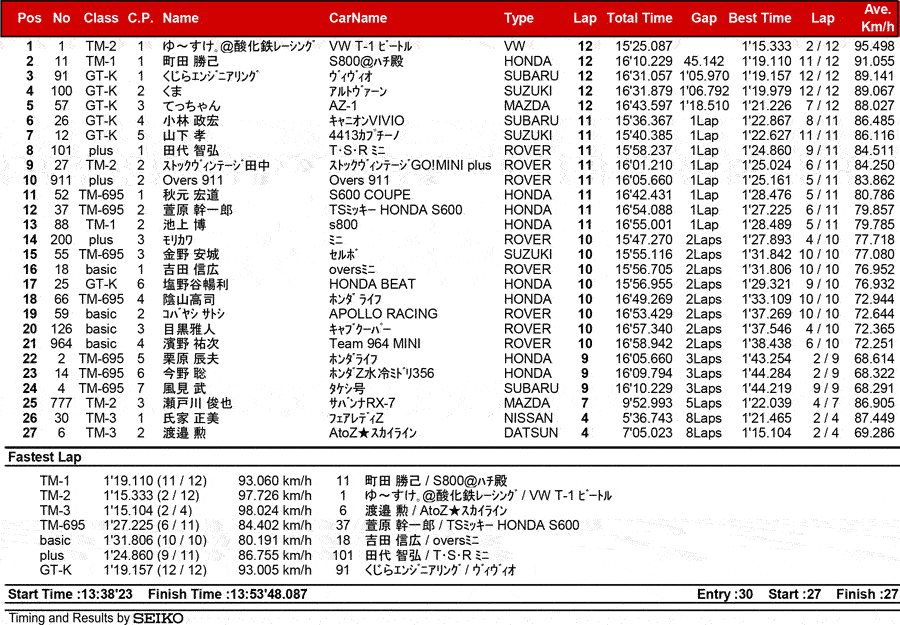Select the name '瀬戸川 俊也'
The image size is (900, 625).
tap(197, 403)
